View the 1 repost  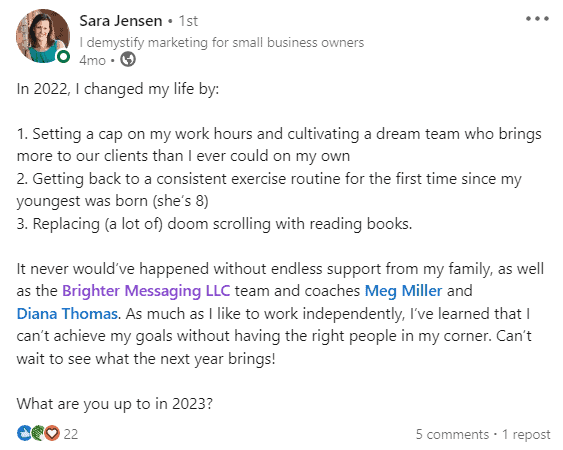click(526, 434)
